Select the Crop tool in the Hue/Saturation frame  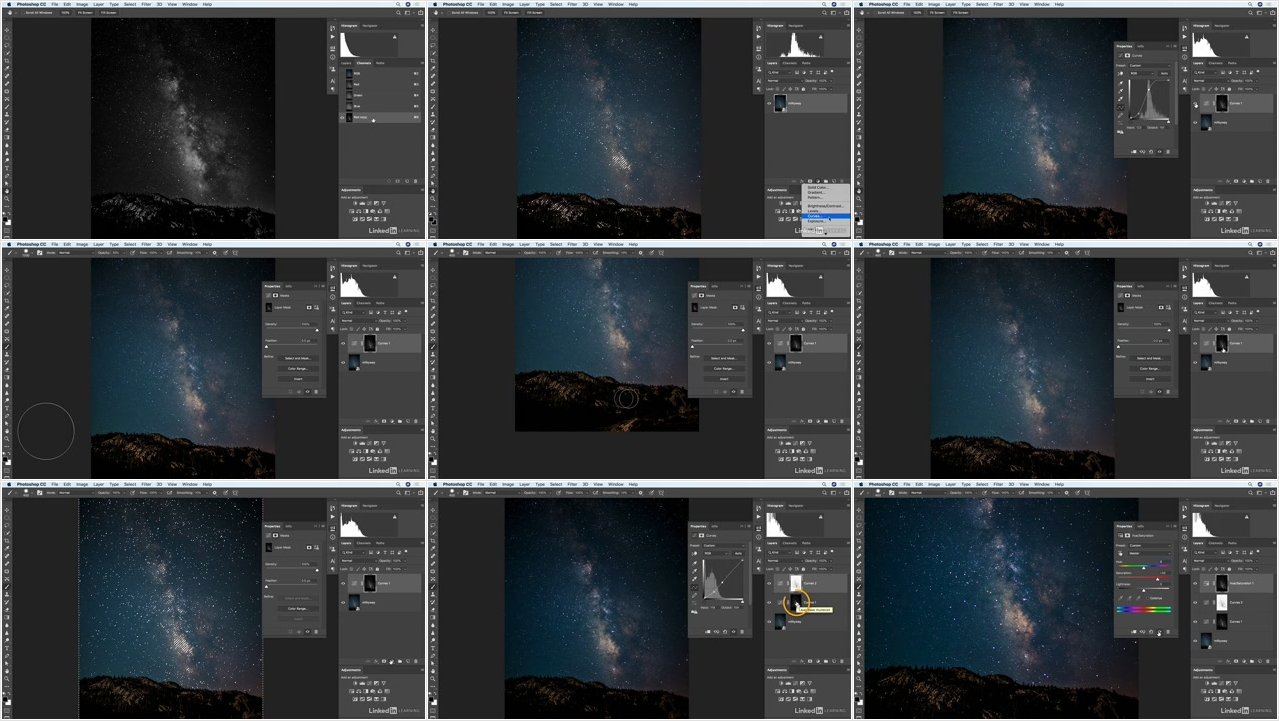coord(860,541)
